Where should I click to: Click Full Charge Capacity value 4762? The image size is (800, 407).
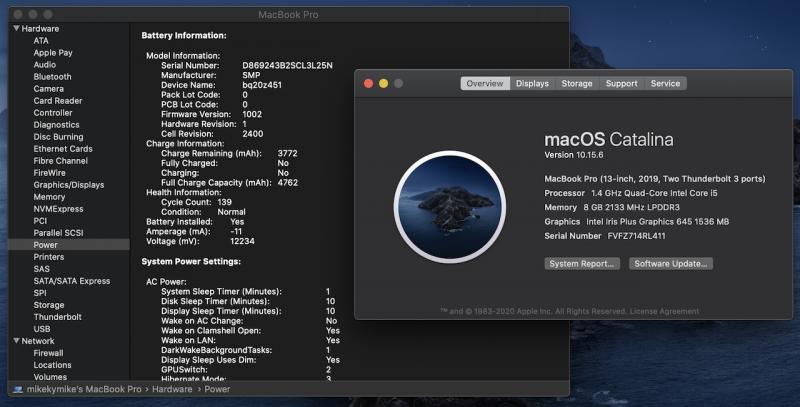click(288, 183)
